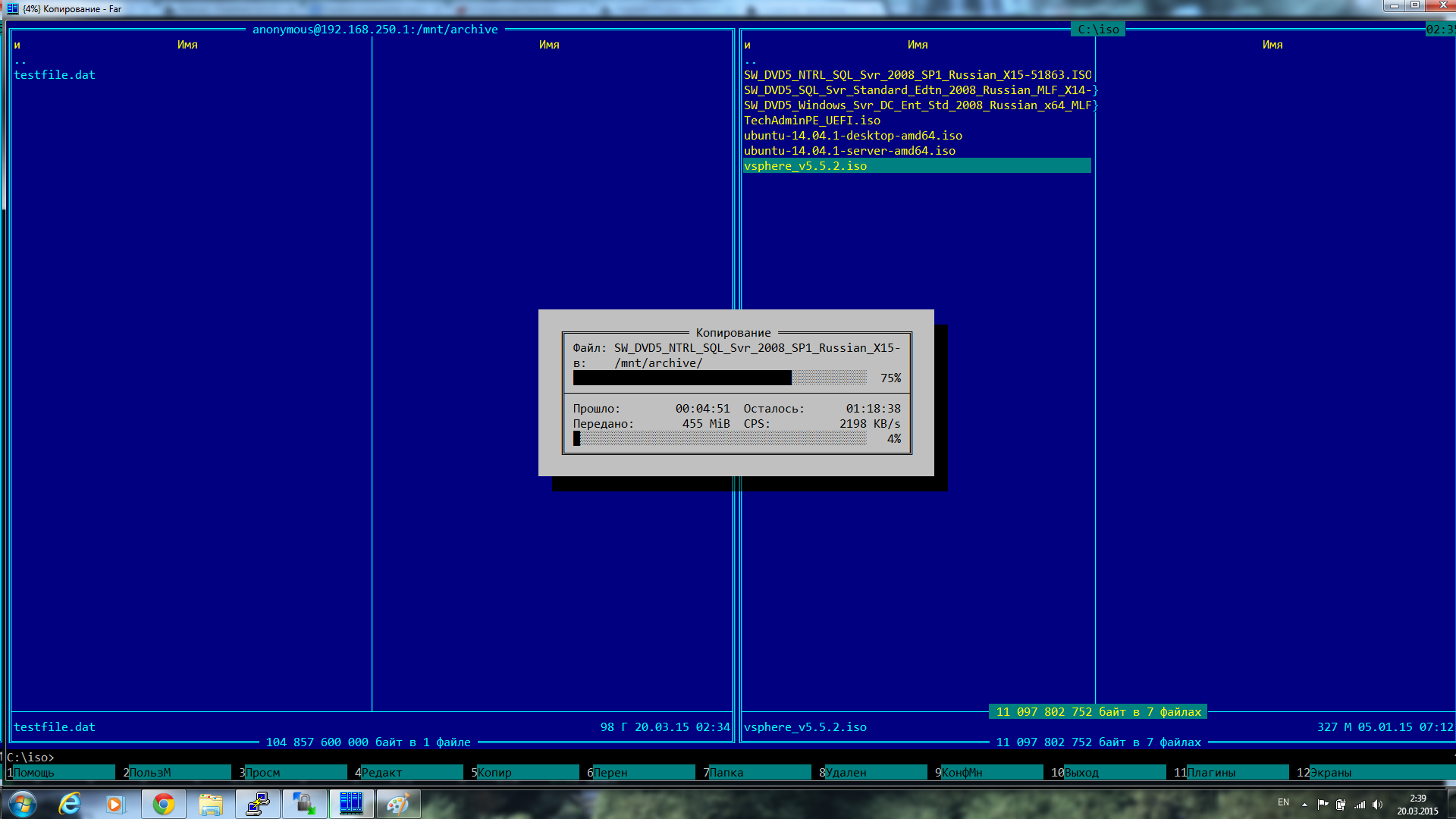Click the C:\iso> command line
Image resolution: width=1456 pixels, height=819 pixels.
pos(728,757)
